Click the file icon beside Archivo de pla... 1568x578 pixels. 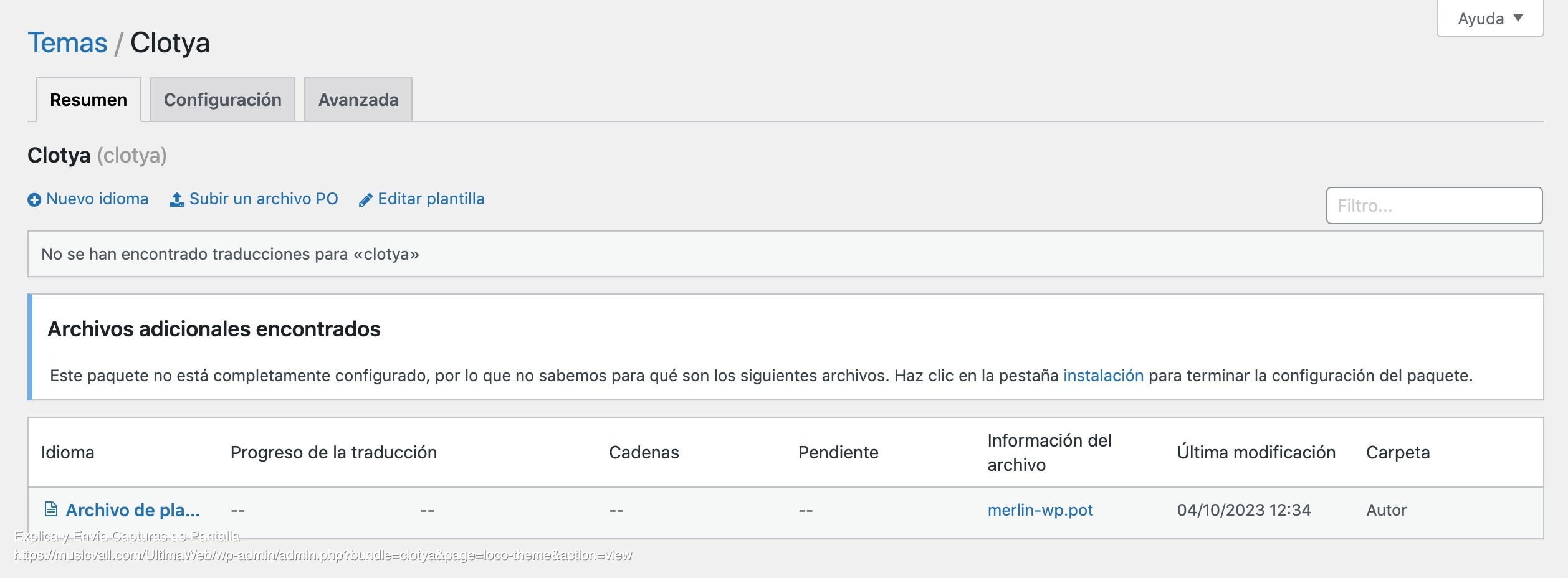[51, 509]
